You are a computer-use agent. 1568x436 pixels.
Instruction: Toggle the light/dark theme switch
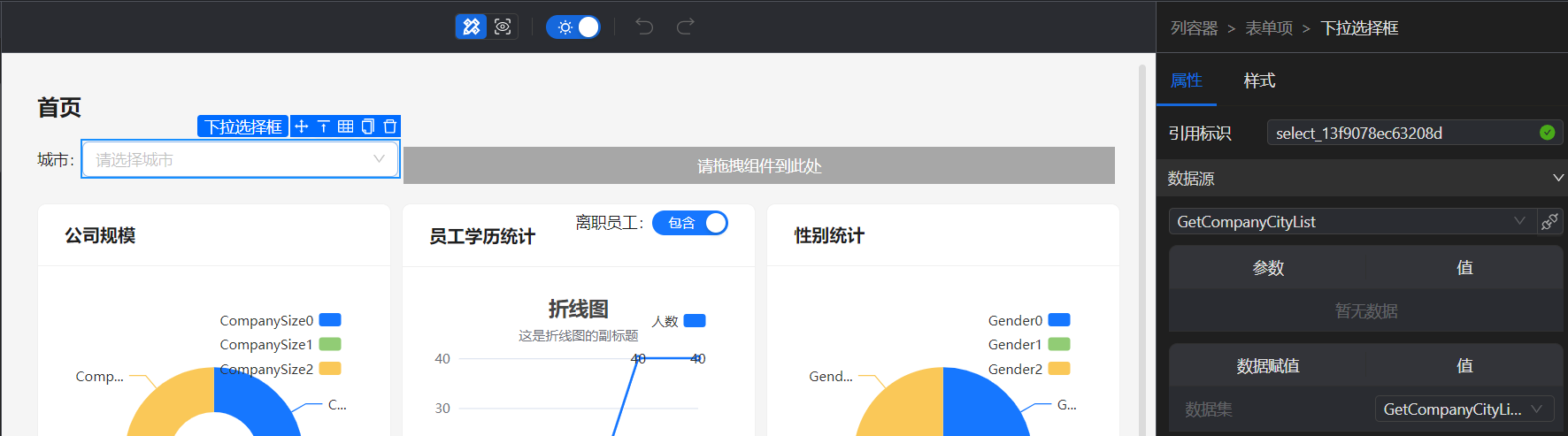(x=573, y=27)
